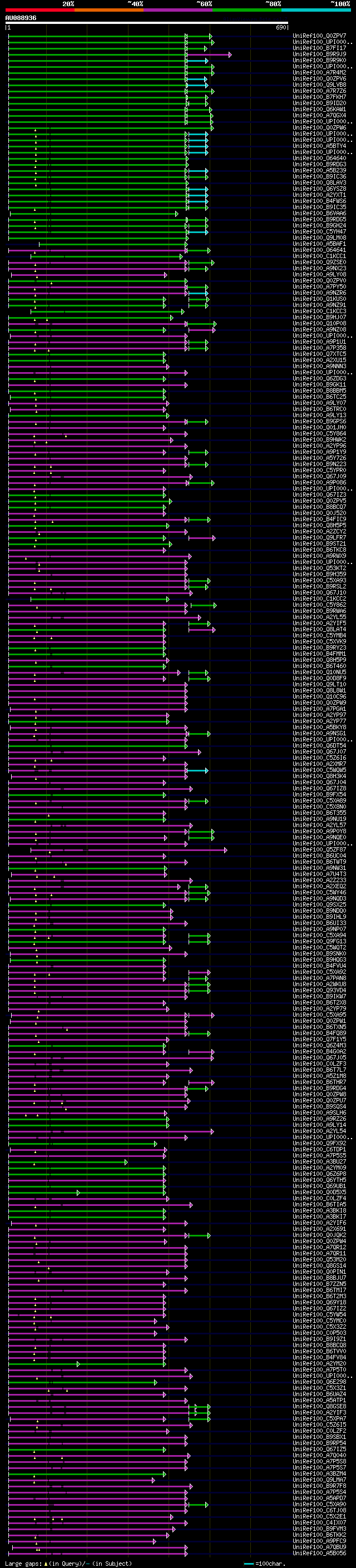Viewport: 356px width, 1568px height.
Task: Select the UniRef100_A5BTY4 label
Action: coord(319,146)
